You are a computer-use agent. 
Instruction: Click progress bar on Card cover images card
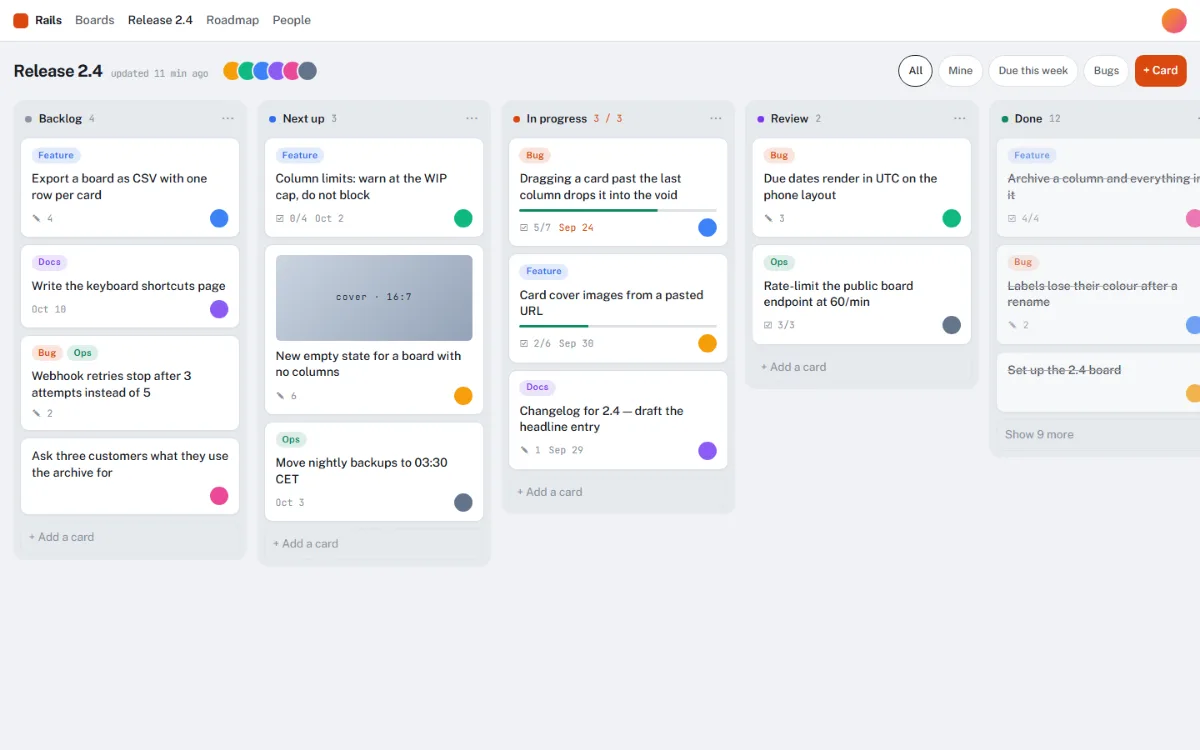618,326
